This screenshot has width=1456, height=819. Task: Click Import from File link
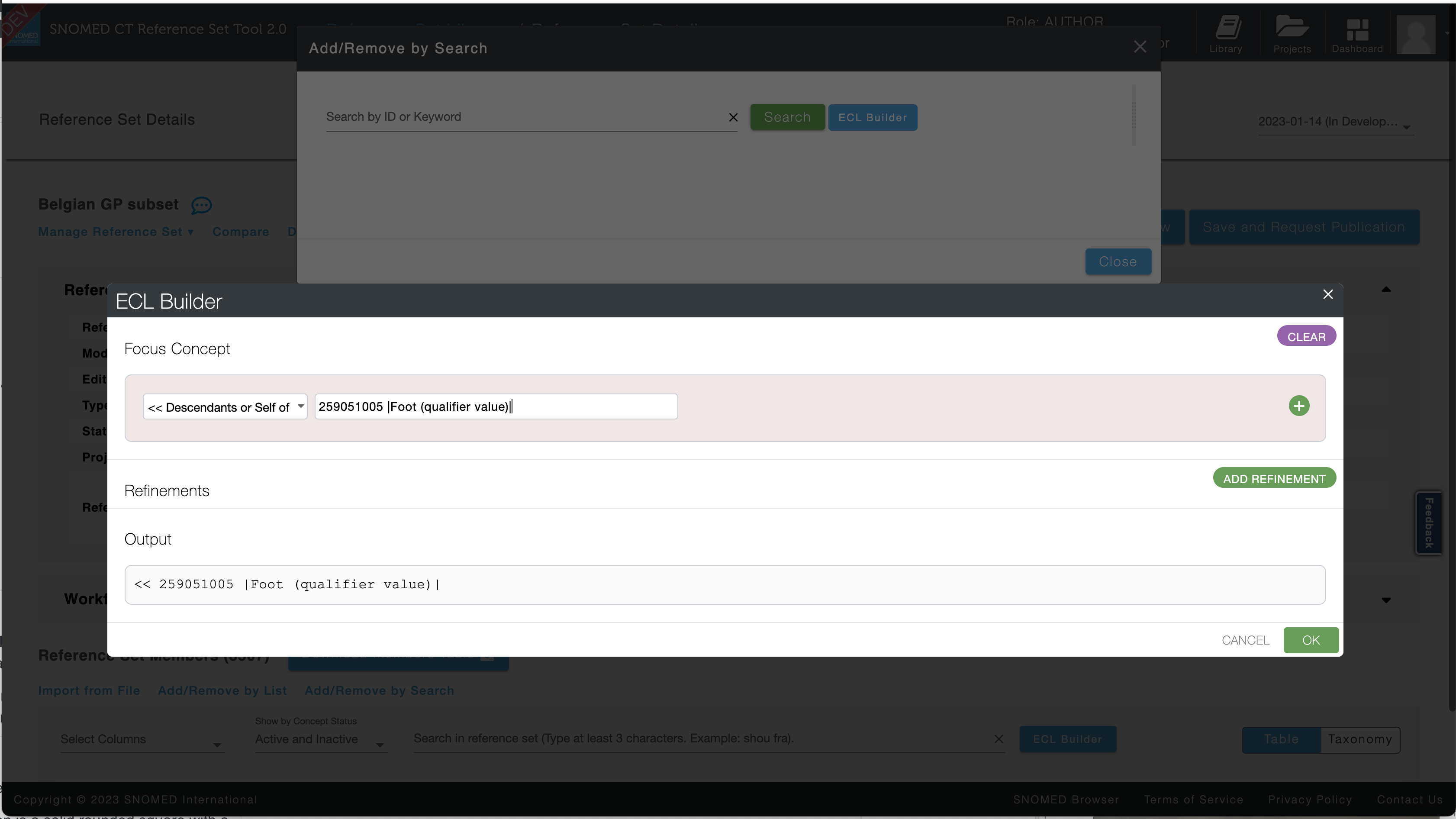click(x=89, y=691)
